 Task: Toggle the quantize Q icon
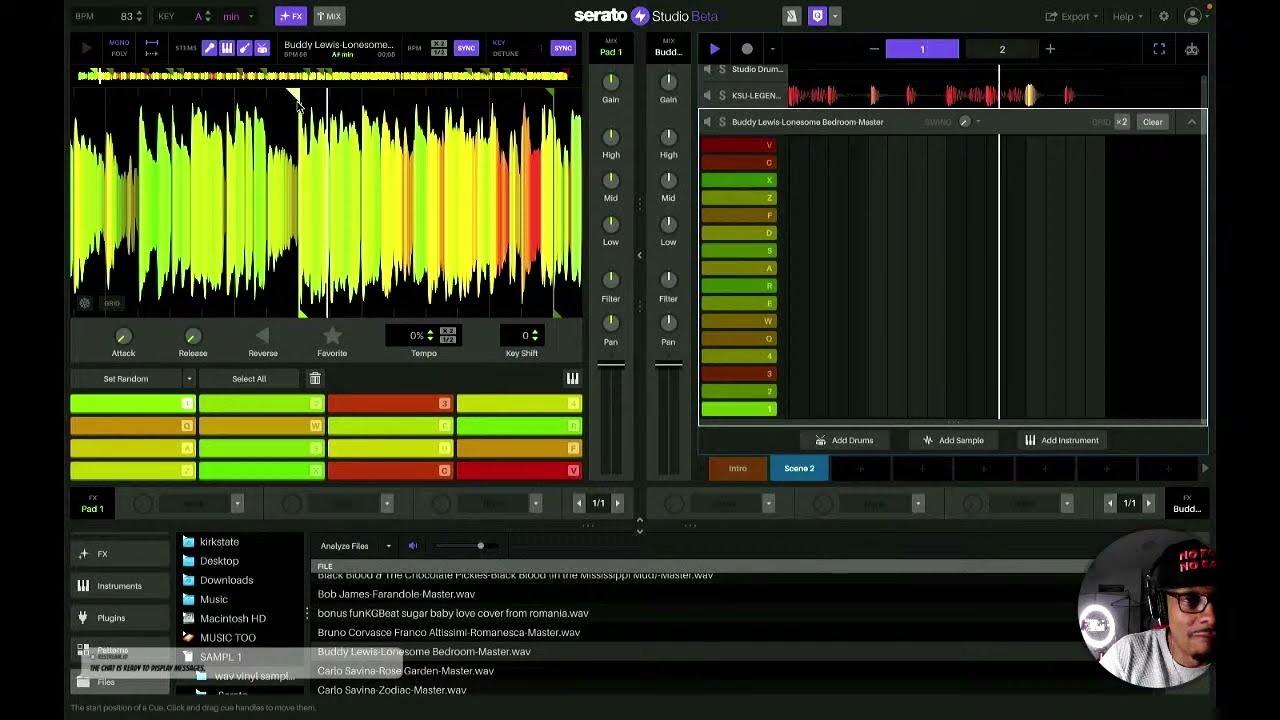pyautogui.click(x=817, y=16)
